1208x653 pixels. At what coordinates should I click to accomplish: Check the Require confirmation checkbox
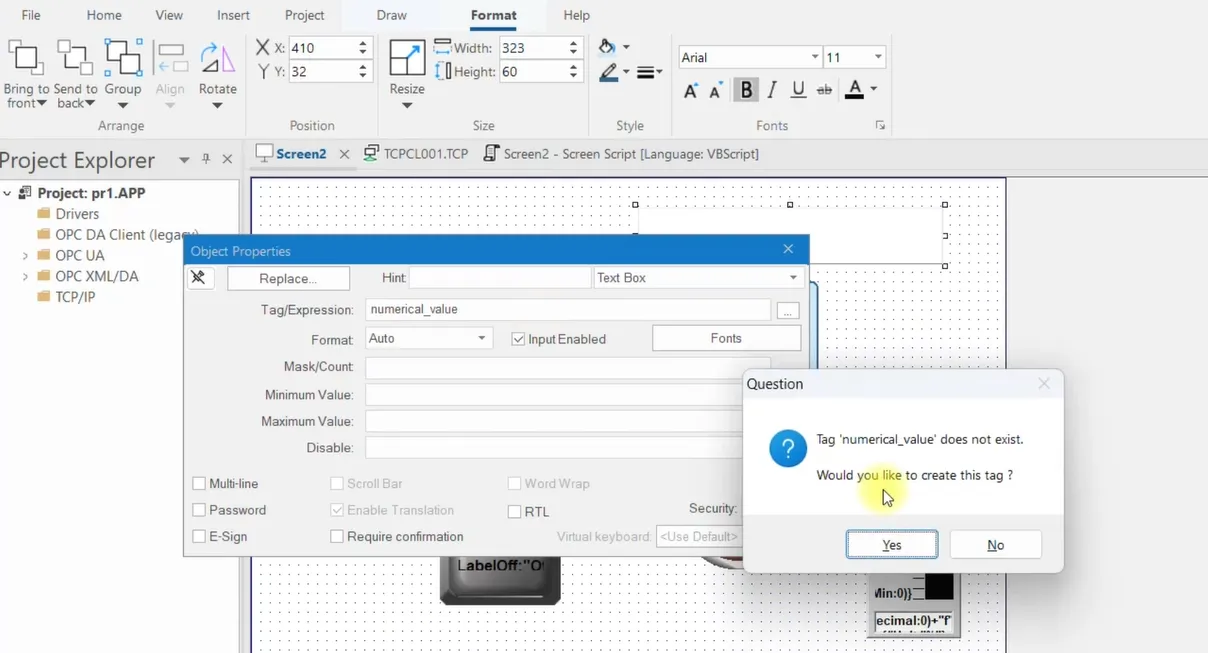coord(337,537)
